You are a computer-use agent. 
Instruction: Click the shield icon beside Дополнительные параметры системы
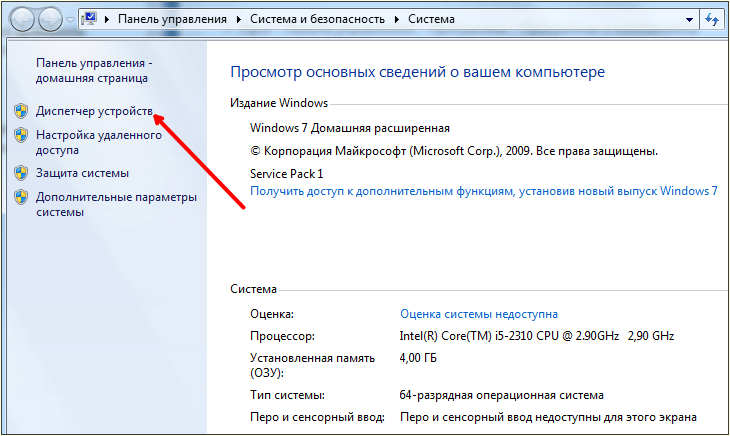pos(21,197)
